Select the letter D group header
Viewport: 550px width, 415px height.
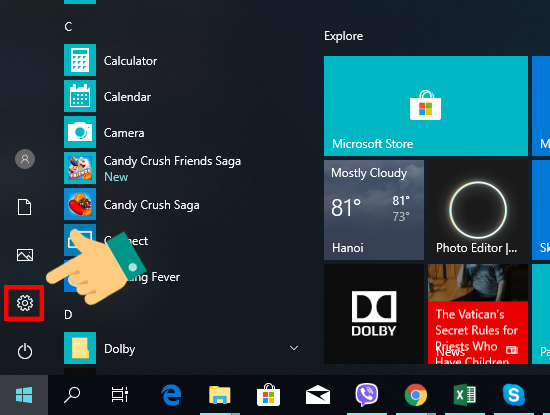pos(68,314)
